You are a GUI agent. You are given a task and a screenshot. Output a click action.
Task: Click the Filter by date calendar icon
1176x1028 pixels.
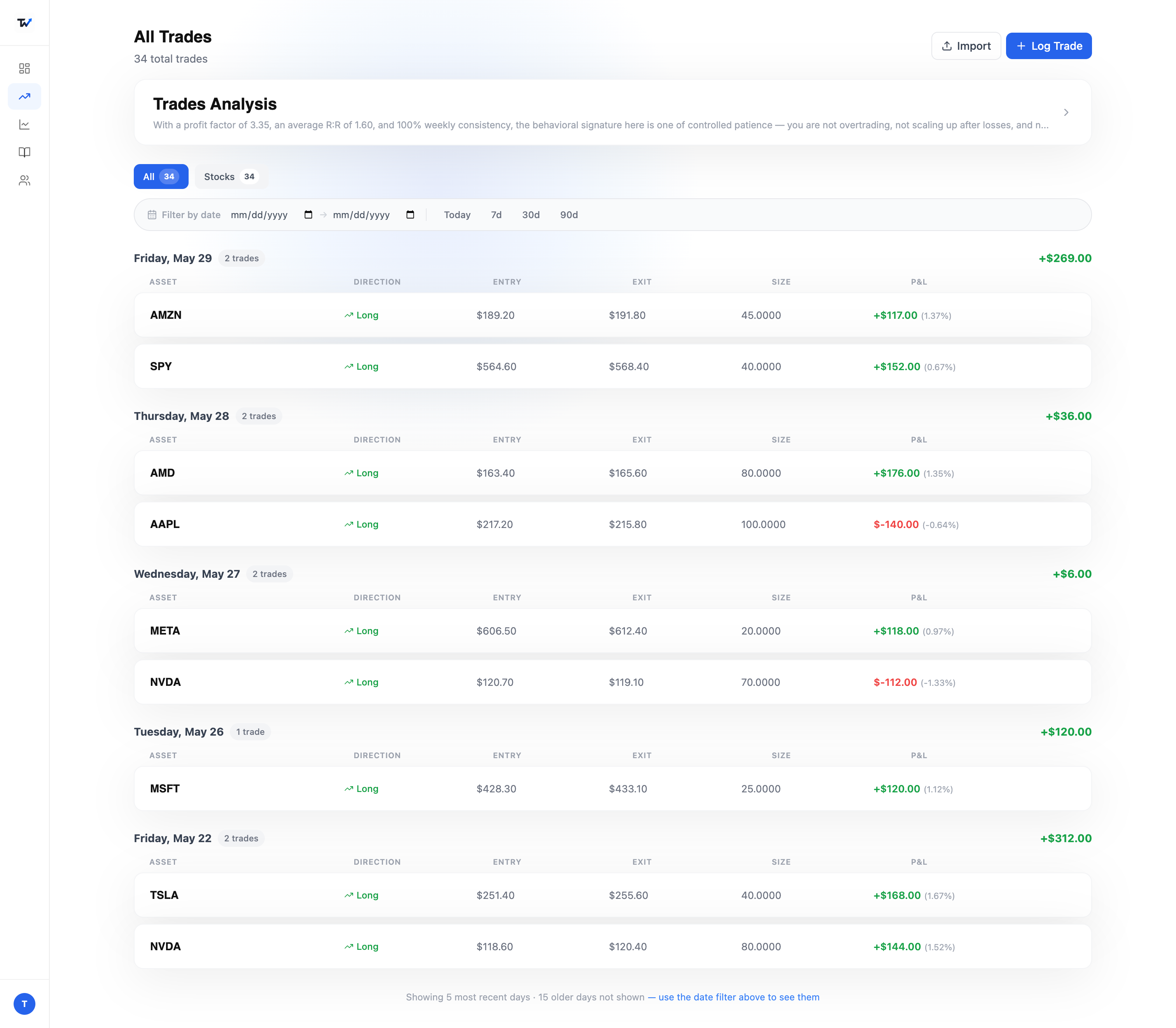point(152,215)
